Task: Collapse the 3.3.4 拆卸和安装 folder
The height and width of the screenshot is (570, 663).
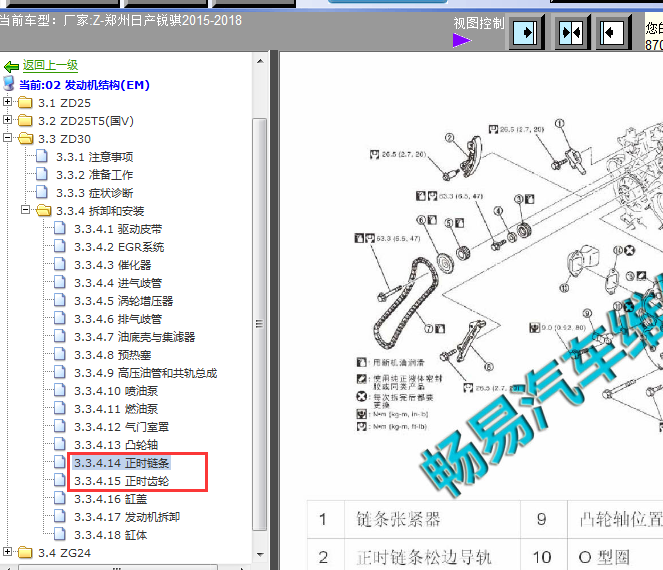Action: tap(25, 210)
